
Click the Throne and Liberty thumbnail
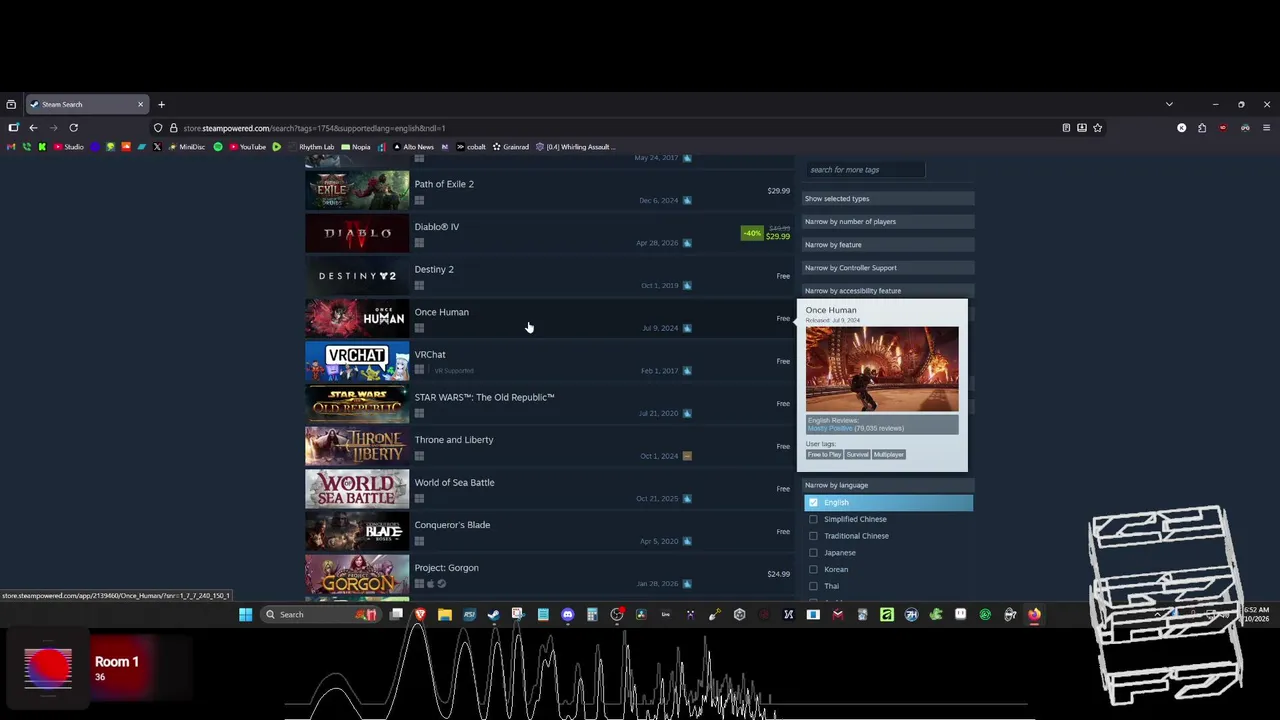[x=357, y=446]
